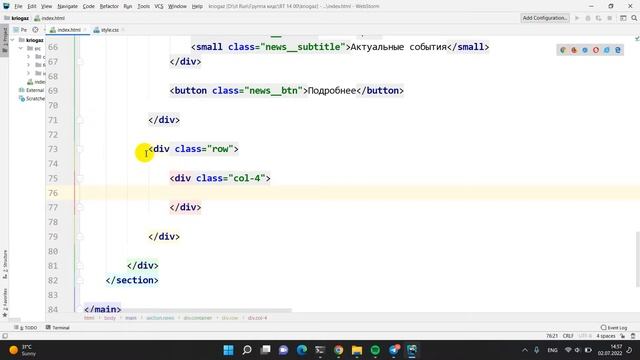
Task: Expand the second subfolder under src
Action: [x=29, y=65]
